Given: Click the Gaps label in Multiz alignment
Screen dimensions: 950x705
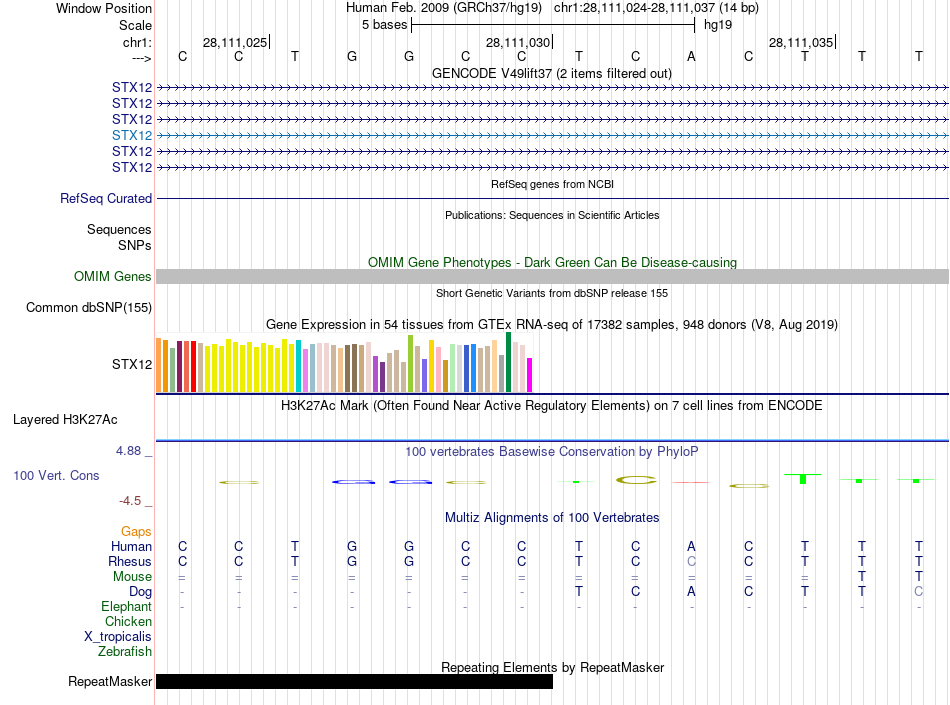Looking at the screenshot, I should [x=136, y=532].
